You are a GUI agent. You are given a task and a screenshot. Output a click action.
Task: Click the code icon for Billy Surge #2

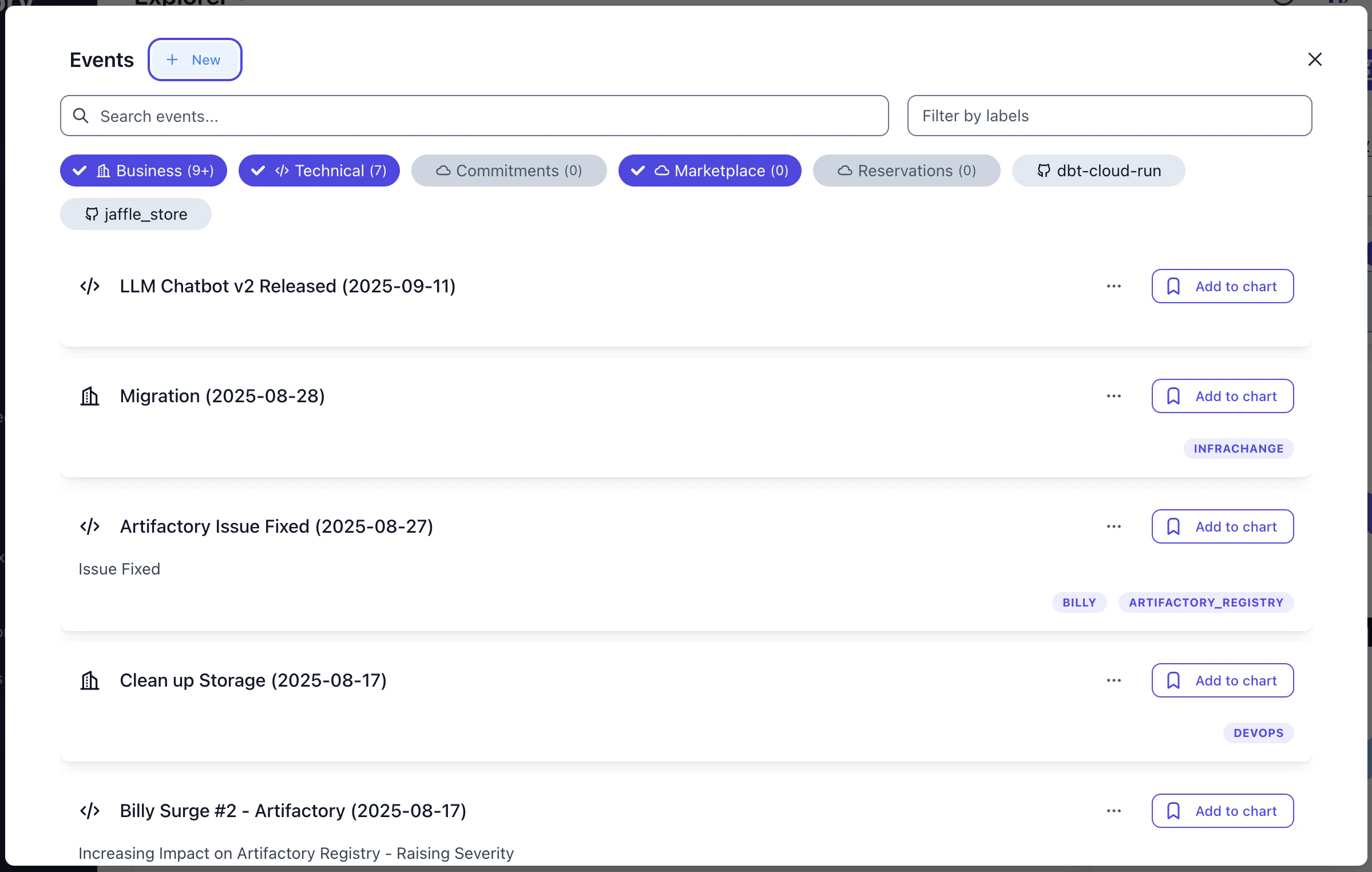point(89,811)
